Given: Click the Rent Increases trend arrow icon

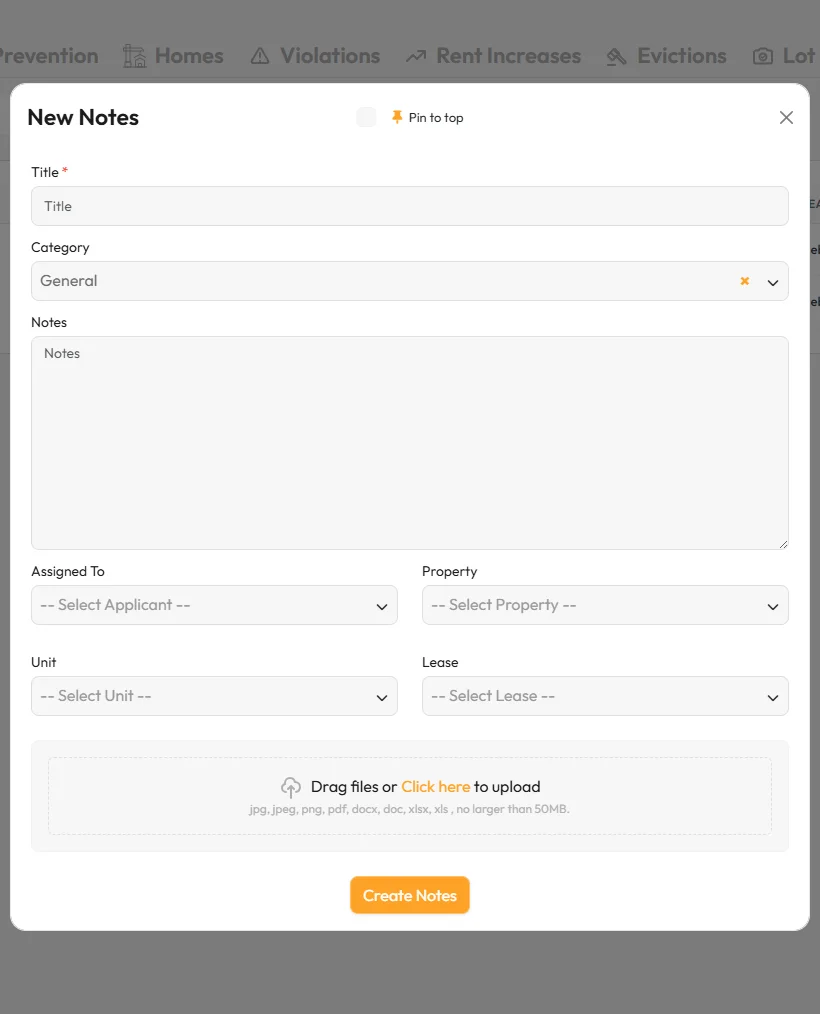Looking at the screenshot, I should coord(416,56).
